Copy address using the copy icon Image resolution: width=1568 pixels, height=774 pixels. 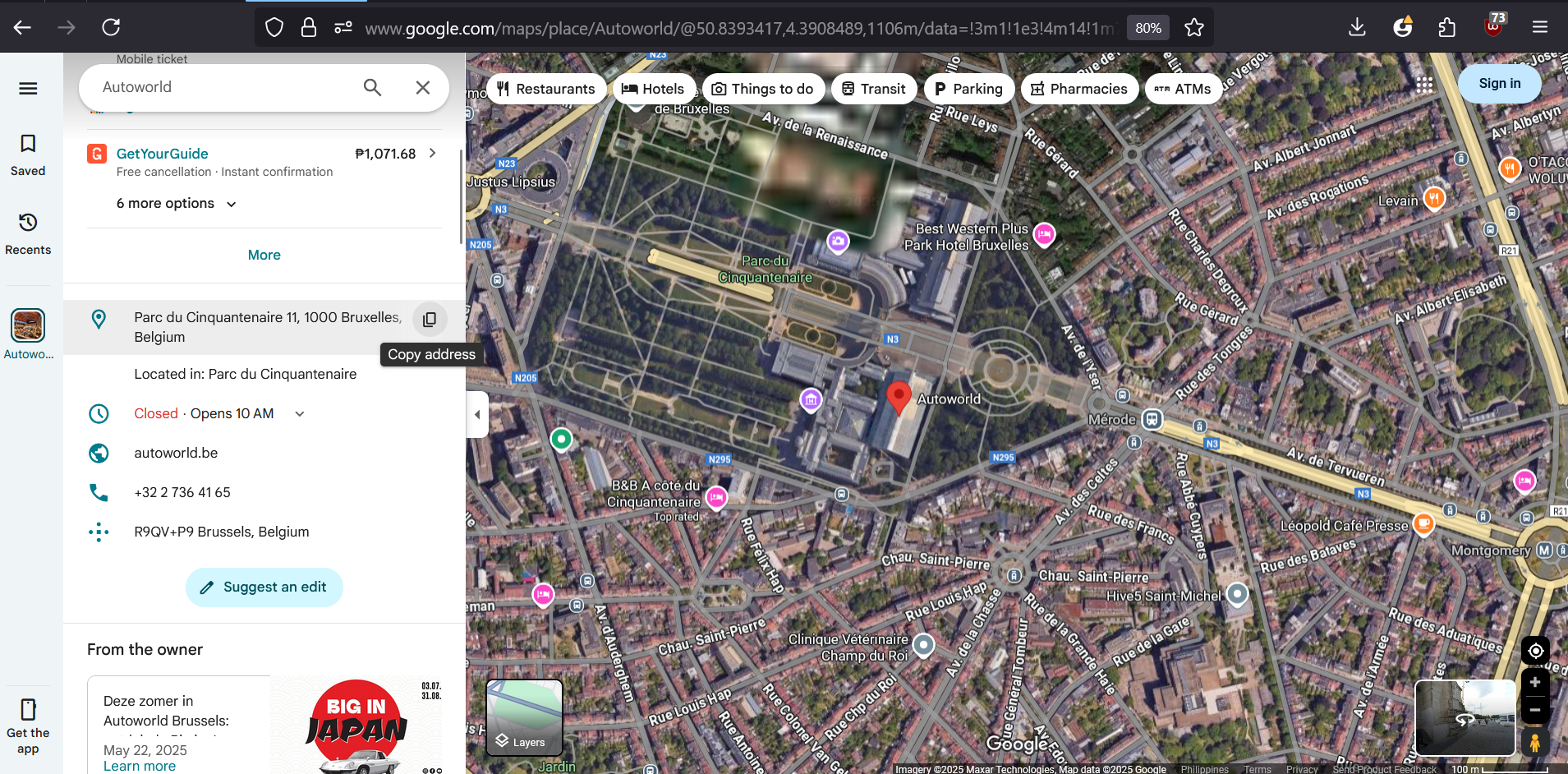[430, 320]
